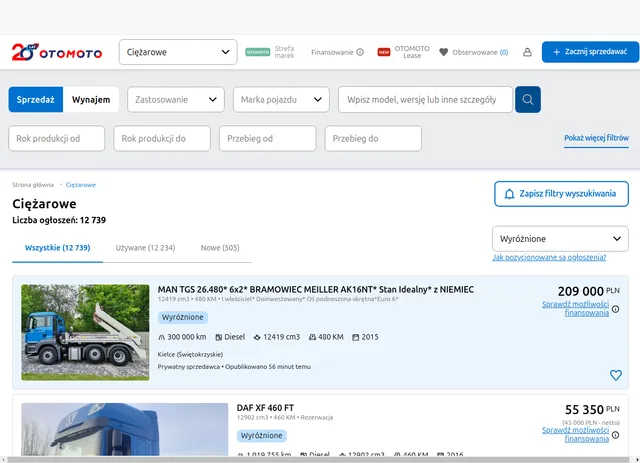Save MAN TGS listing with heart icon

click(615, 375)
